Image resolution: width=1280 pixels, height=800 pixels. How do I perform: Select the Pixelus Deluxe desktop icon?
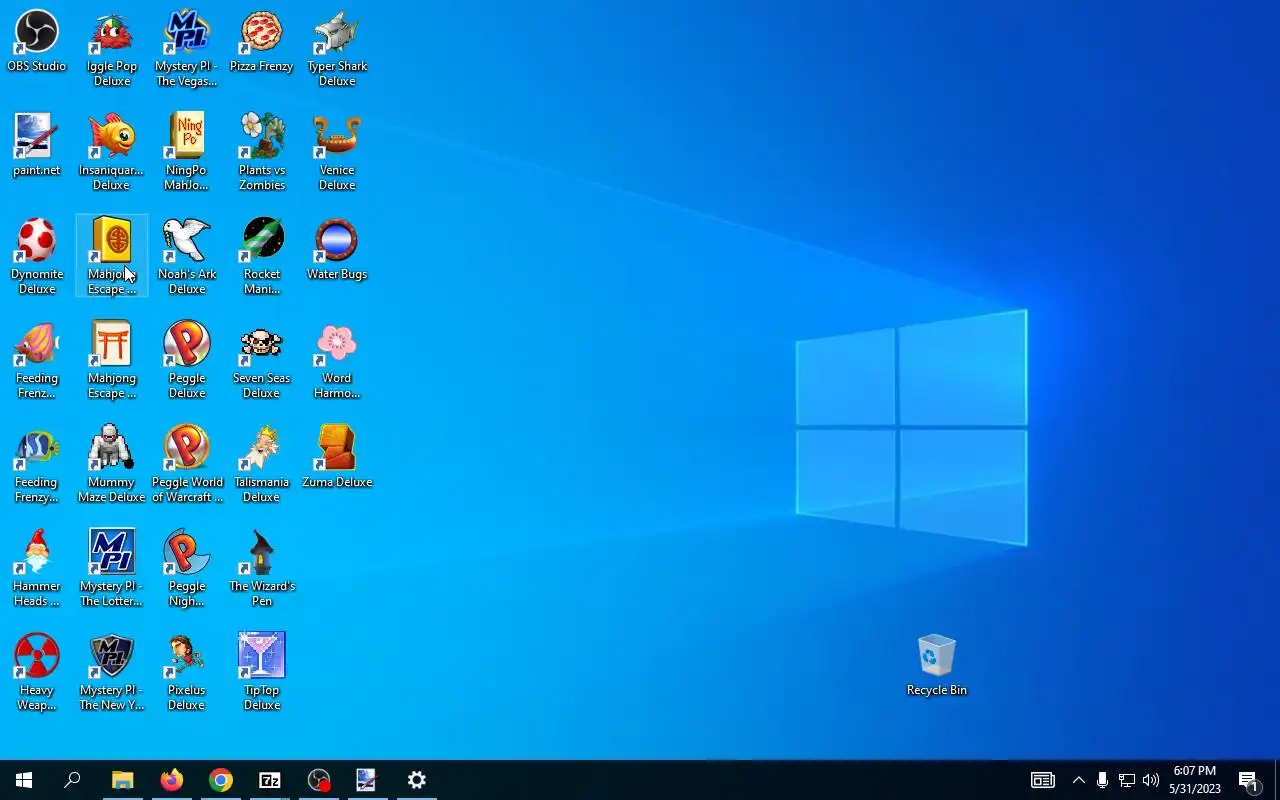point(187,673)
